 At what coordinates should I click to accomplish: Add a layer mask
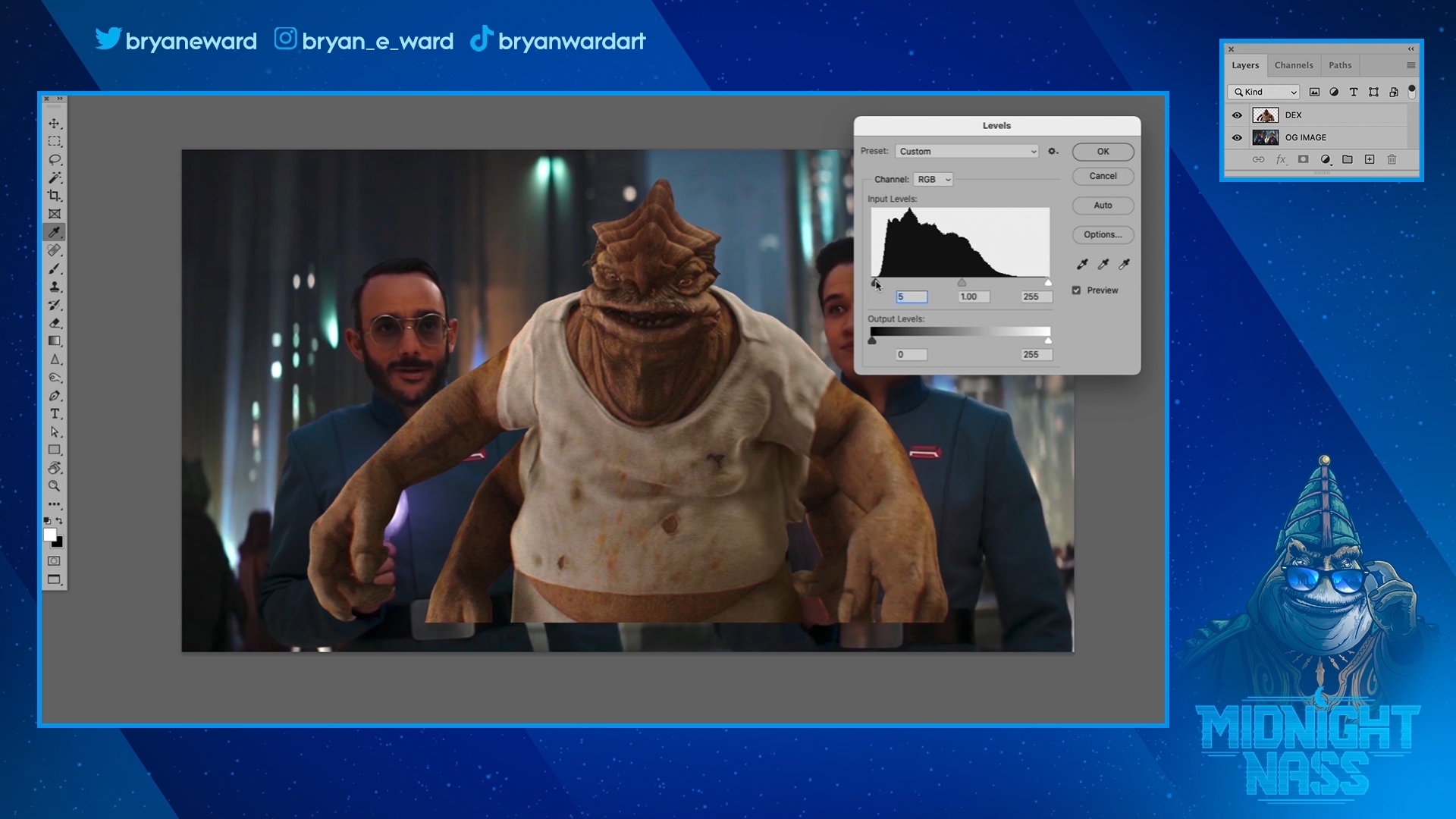pos(1303,159)
